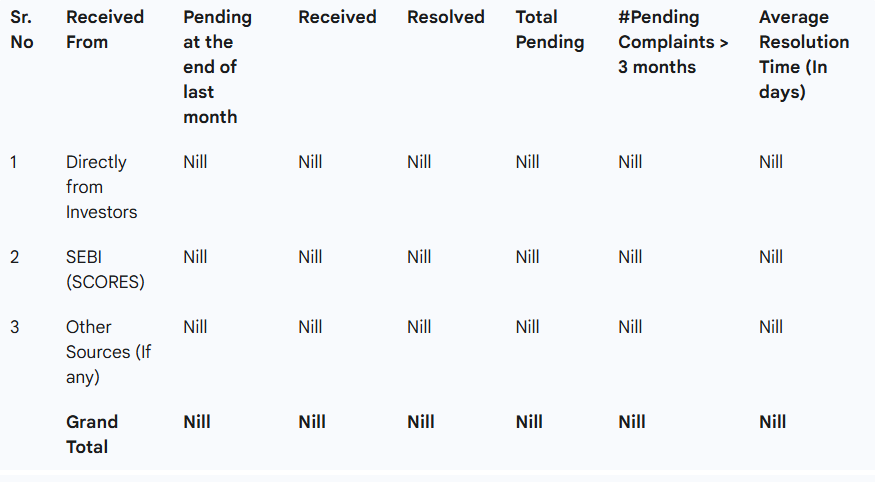
Task: Select Average Resolution Time value for Other Sources
Action: tap(771, 327)
